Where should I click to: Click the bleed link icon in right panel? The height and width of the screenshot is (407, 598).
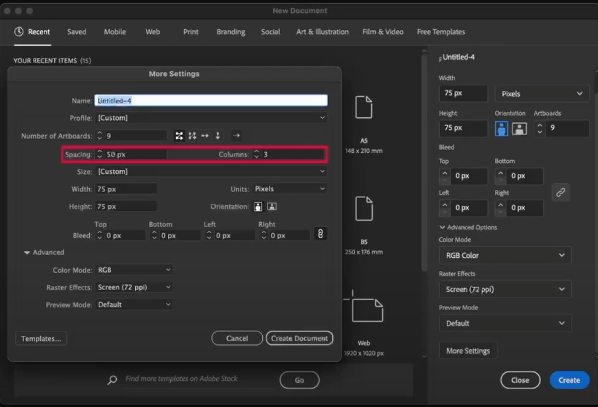click(x=560, y=192)
